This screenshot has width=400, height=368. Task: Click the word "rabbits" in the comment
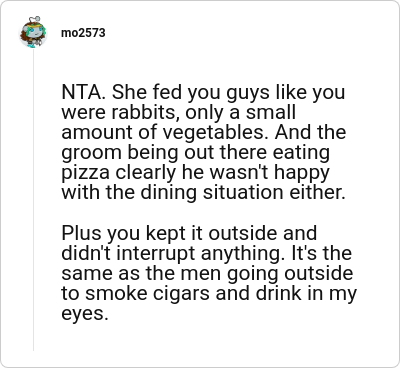[x=142, y=112]
